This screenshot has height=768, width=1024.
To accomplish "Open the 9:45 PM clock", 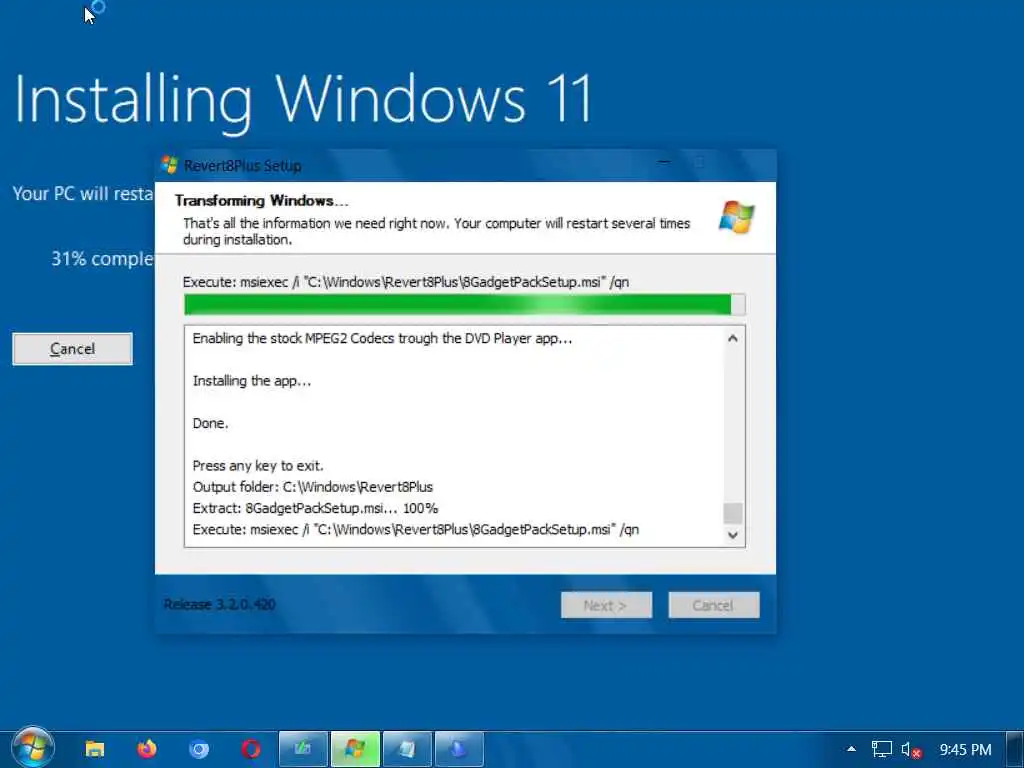I will click(x=965, y=750).
